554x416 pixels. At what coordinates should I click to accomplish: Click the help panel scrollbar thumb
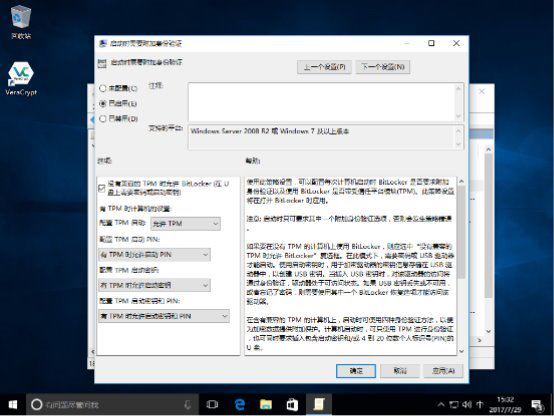[461, 233]
